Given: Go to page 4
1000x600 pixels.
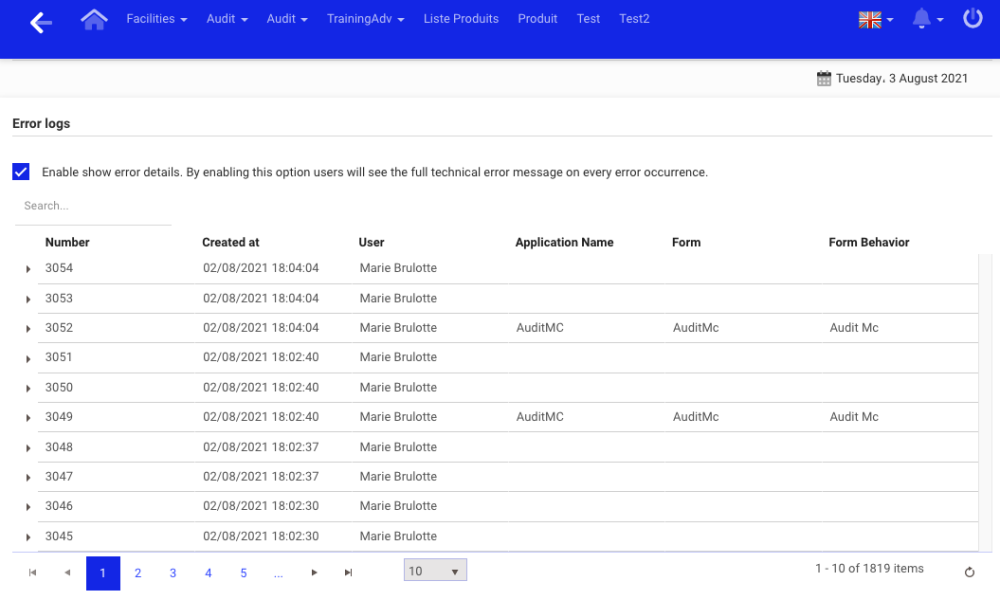Looking at the screenshot, I should (x=208, y=573).
